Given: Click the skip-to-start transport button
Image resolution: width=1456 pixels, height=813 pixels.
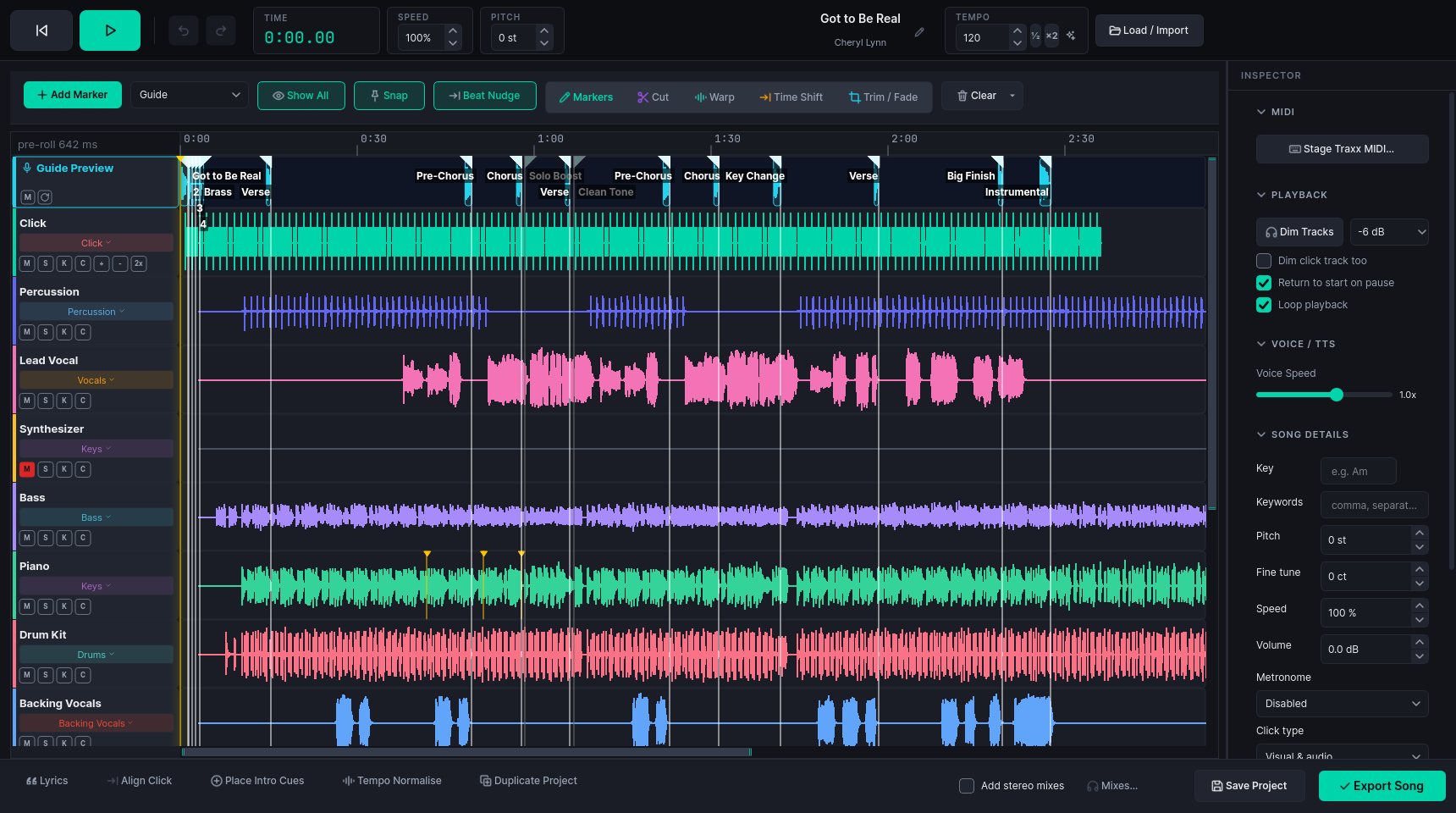Looking at the screenshot, I should pyautogui.click(x=41, y=30).
